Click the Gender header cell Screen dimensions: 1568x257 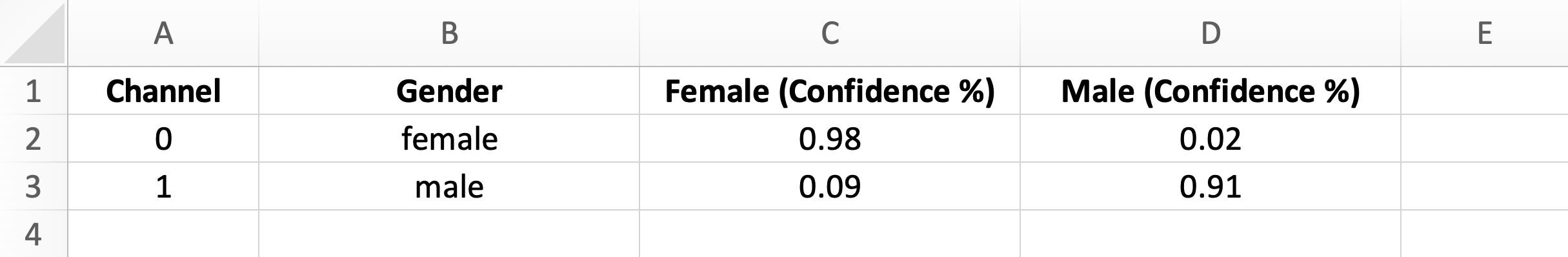tap(449, 91)
